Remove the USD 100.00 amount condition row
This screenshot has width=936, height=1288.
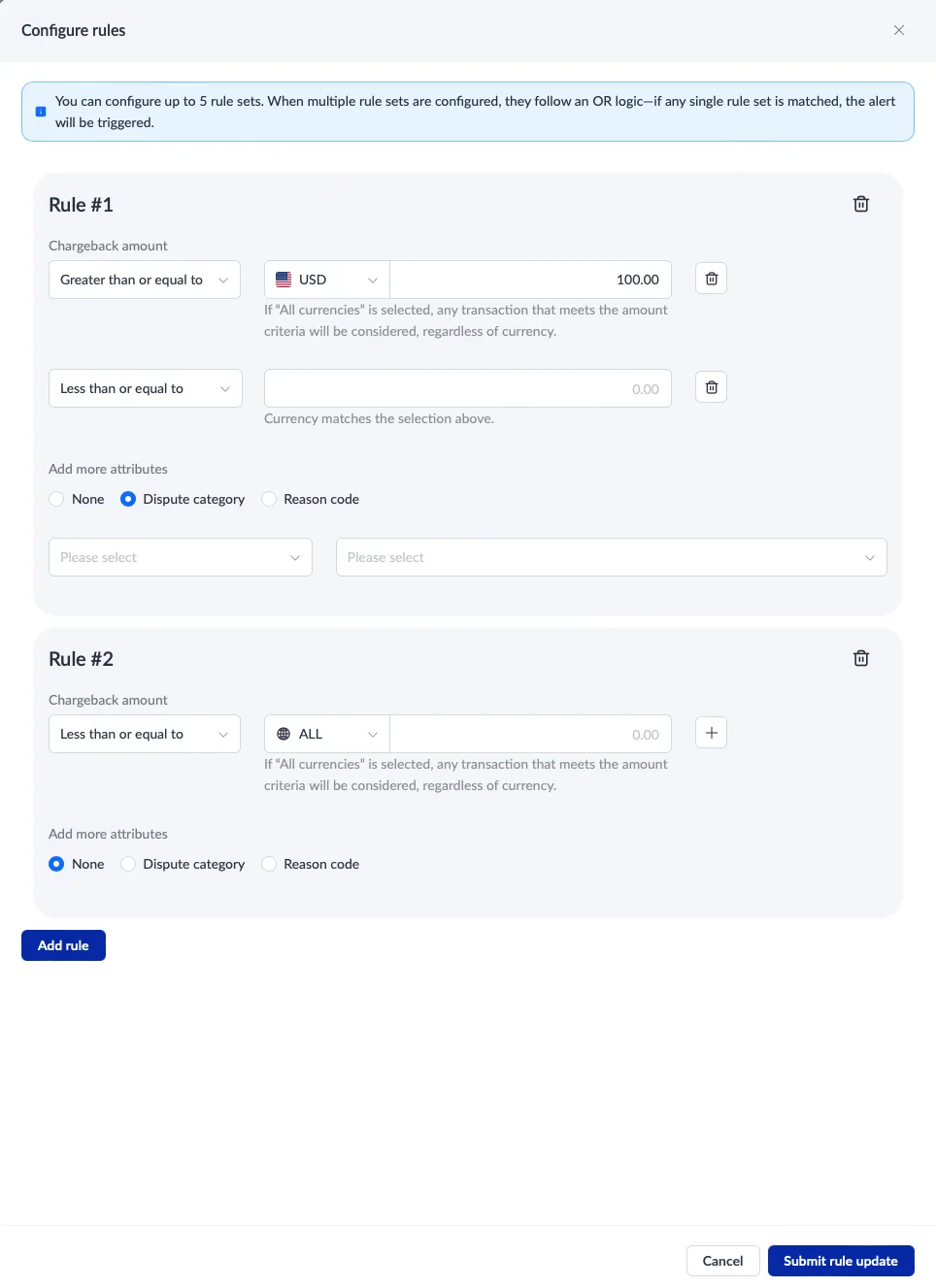coord(711,279)
